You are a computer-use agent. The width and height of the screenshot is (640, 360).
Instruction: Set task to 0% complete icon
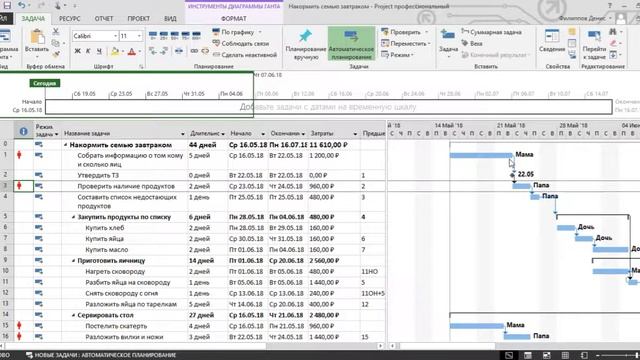tap(153, 36)
